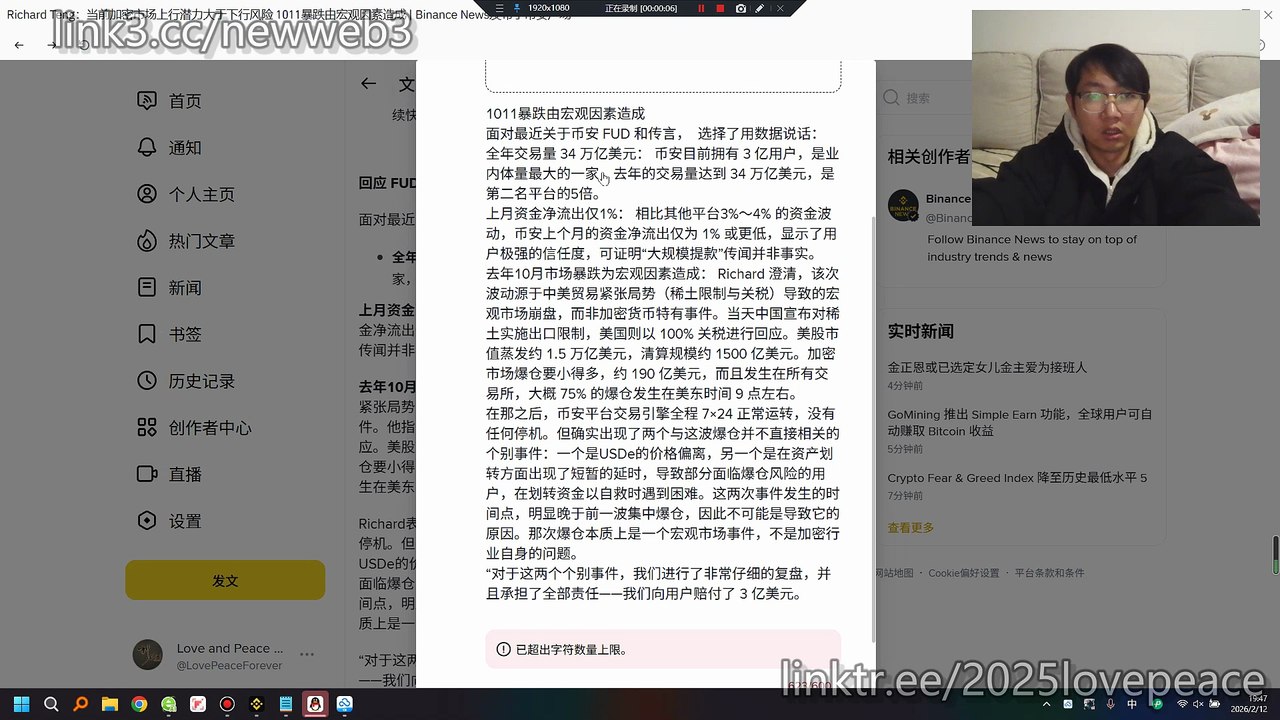This screenshot has height=720, width=1280.
Task: Click the yellow 发文 post button
Action: coord(225,580)
